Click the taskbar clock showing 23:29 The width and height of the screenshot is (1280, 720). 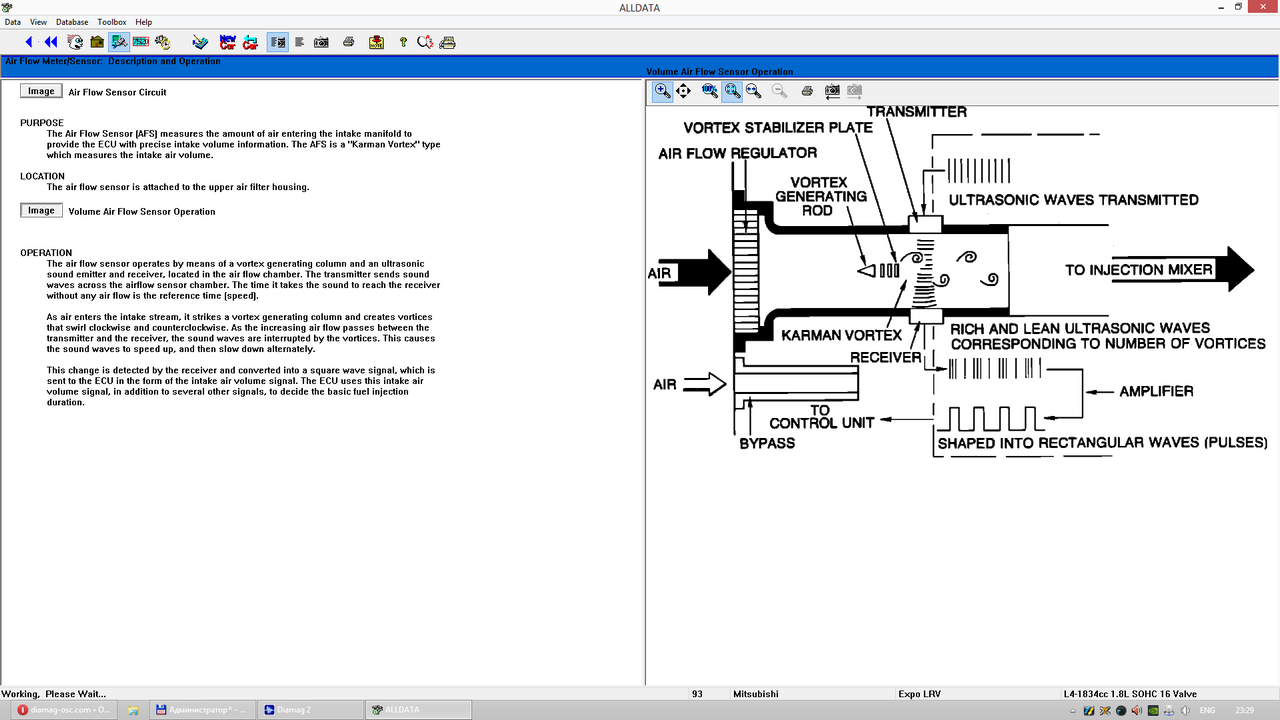pyautogui.click(x=1244, y=710)
